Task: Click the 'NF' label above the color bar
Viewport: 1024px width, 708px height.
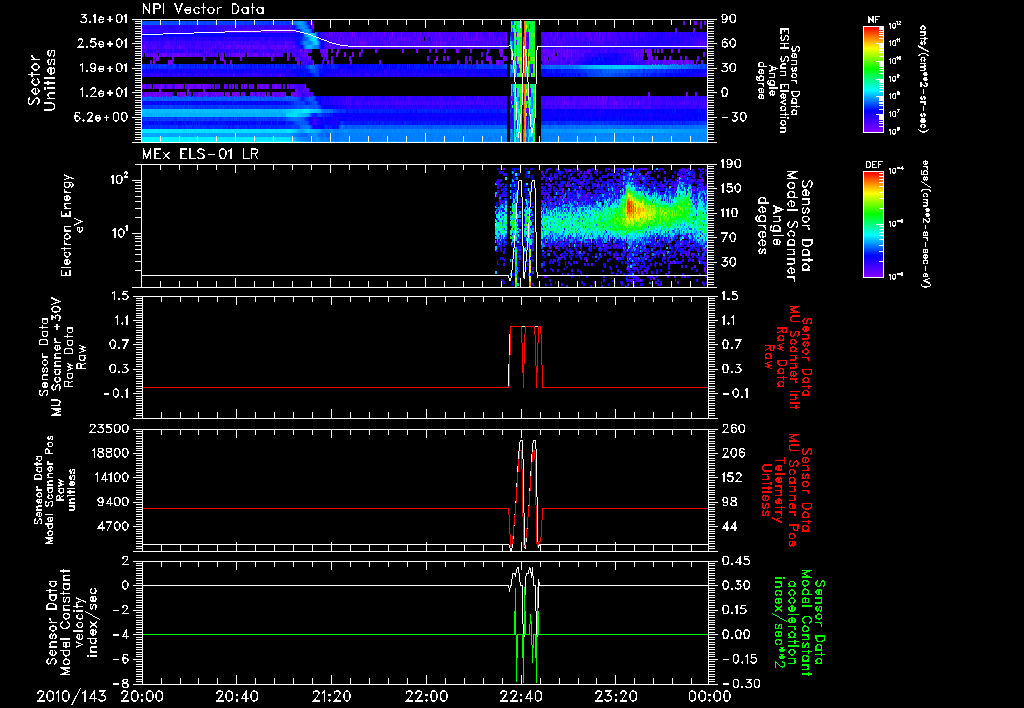Action: [874, 20]
